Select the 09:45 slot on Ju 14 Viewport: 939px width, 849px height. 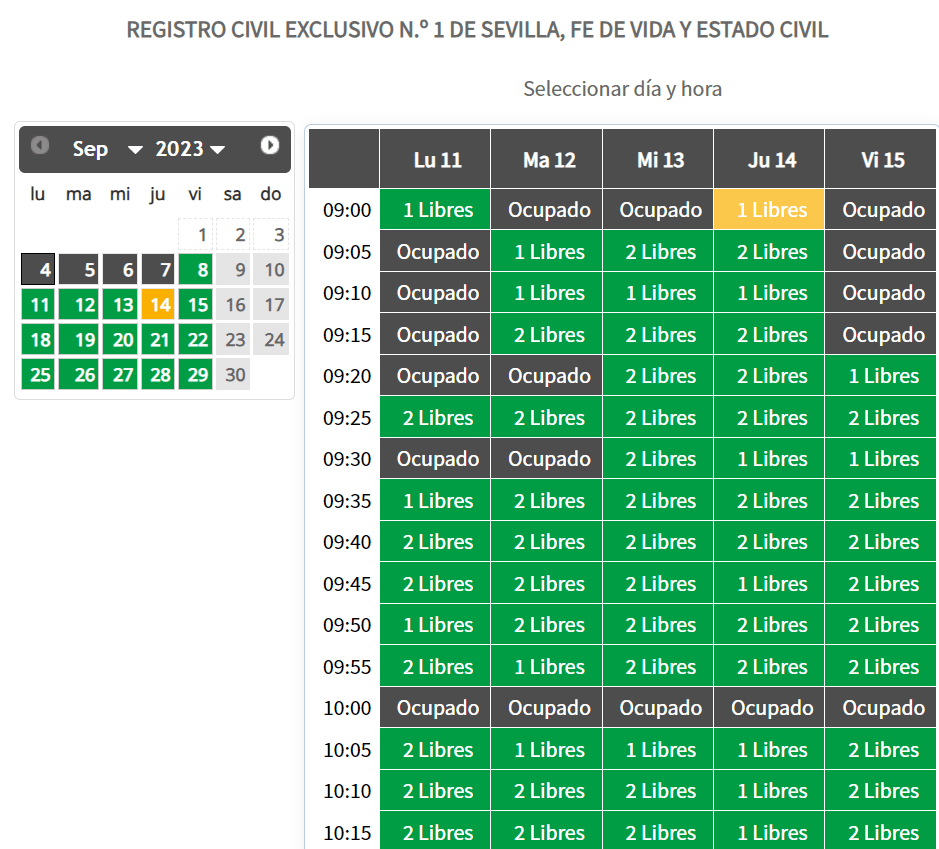pyautogui.click(x=769, y=584)
